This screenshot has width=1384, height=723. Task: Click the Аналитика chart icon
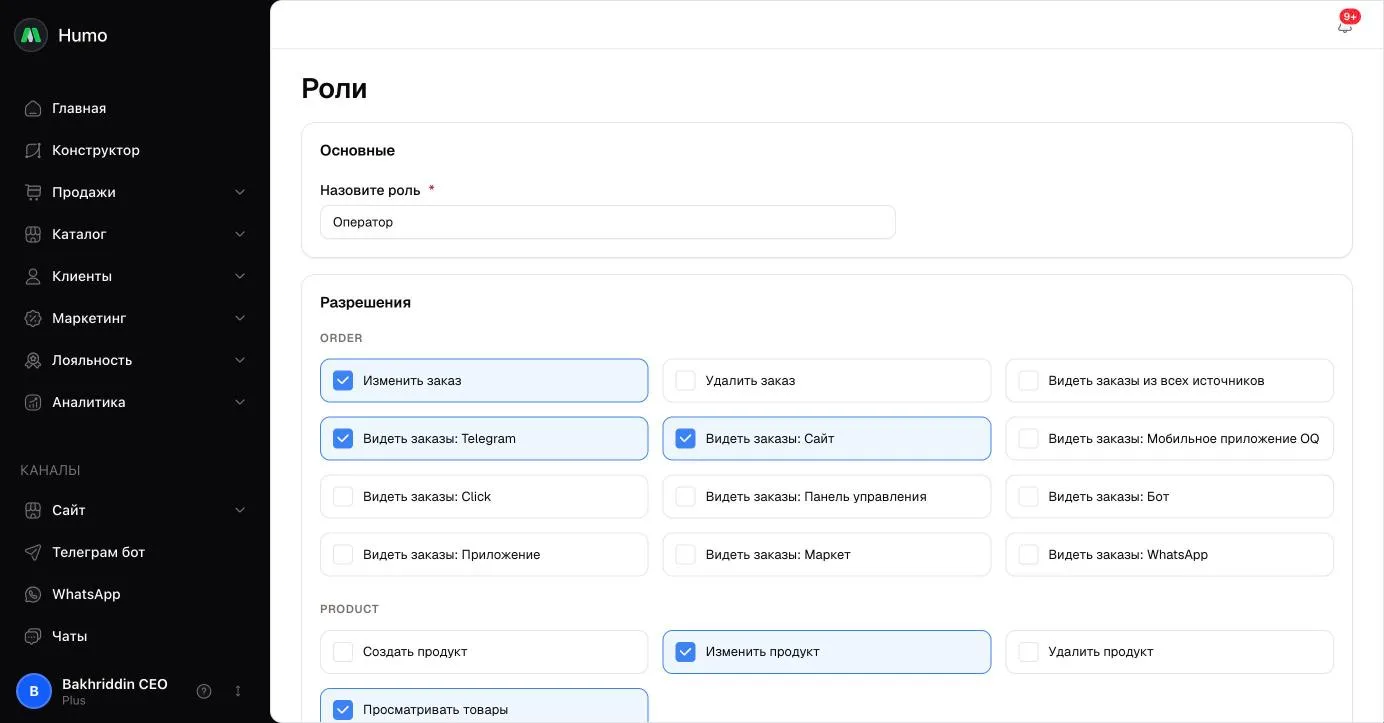[33, 402]
